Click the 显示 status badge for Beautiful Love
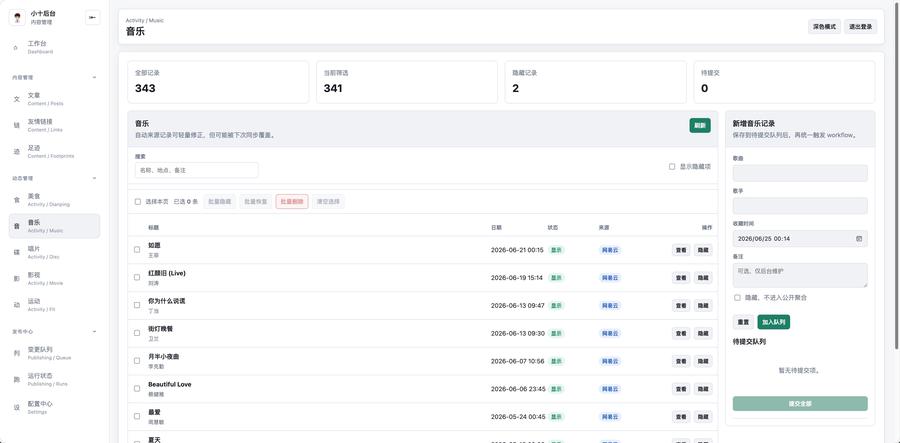 click(x=556, y=388)
